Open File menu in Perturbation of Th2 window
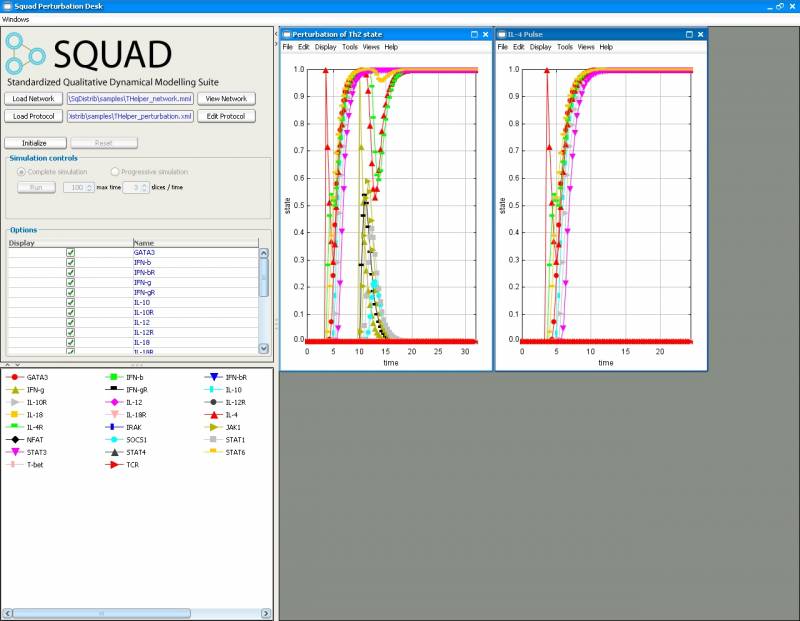This screenshot has width=800, height=621. pos(288,47)
